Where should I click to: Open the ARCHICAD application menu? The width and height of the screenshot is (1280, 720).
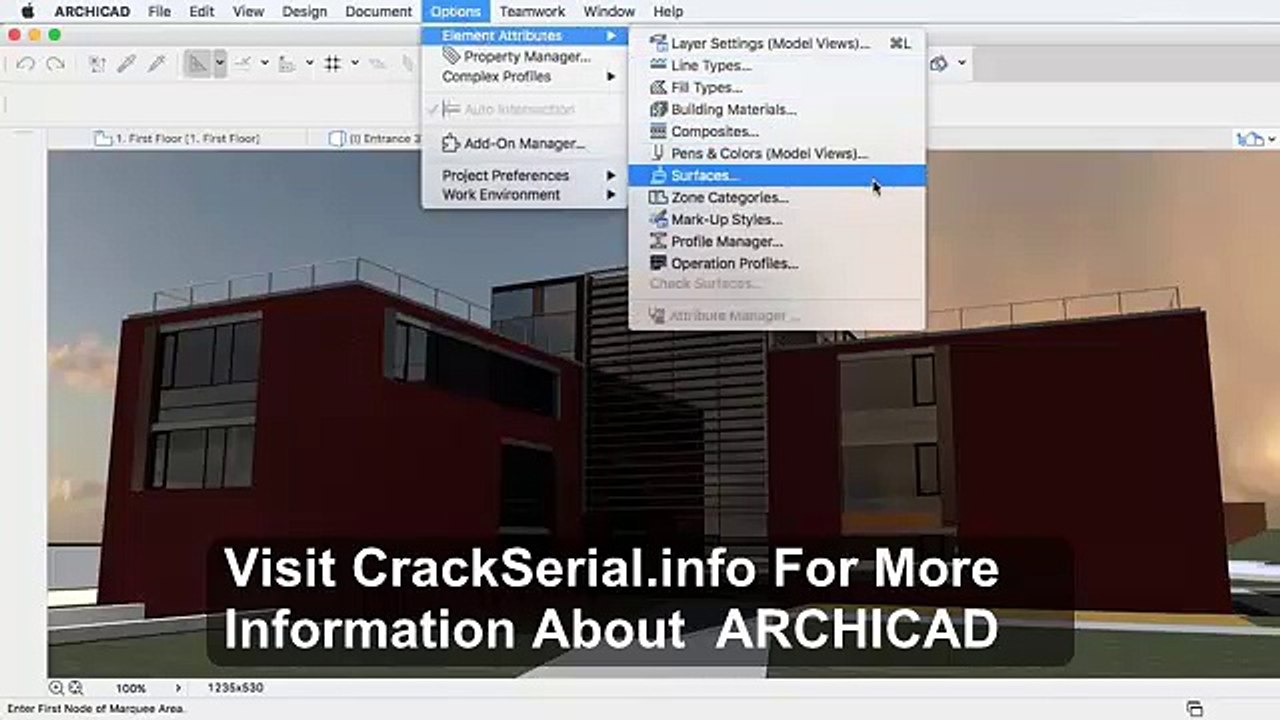coord(92,11)
